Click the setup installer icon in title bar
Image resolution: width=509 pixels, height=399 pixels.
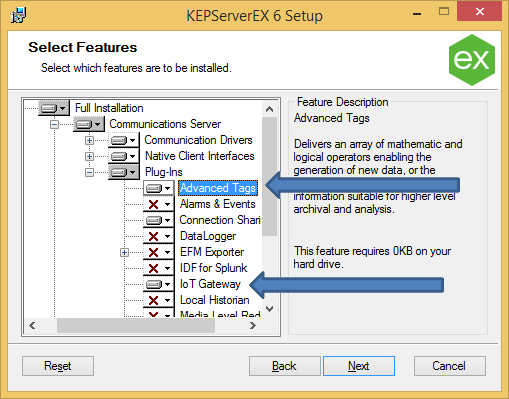(x=18, y=15)
